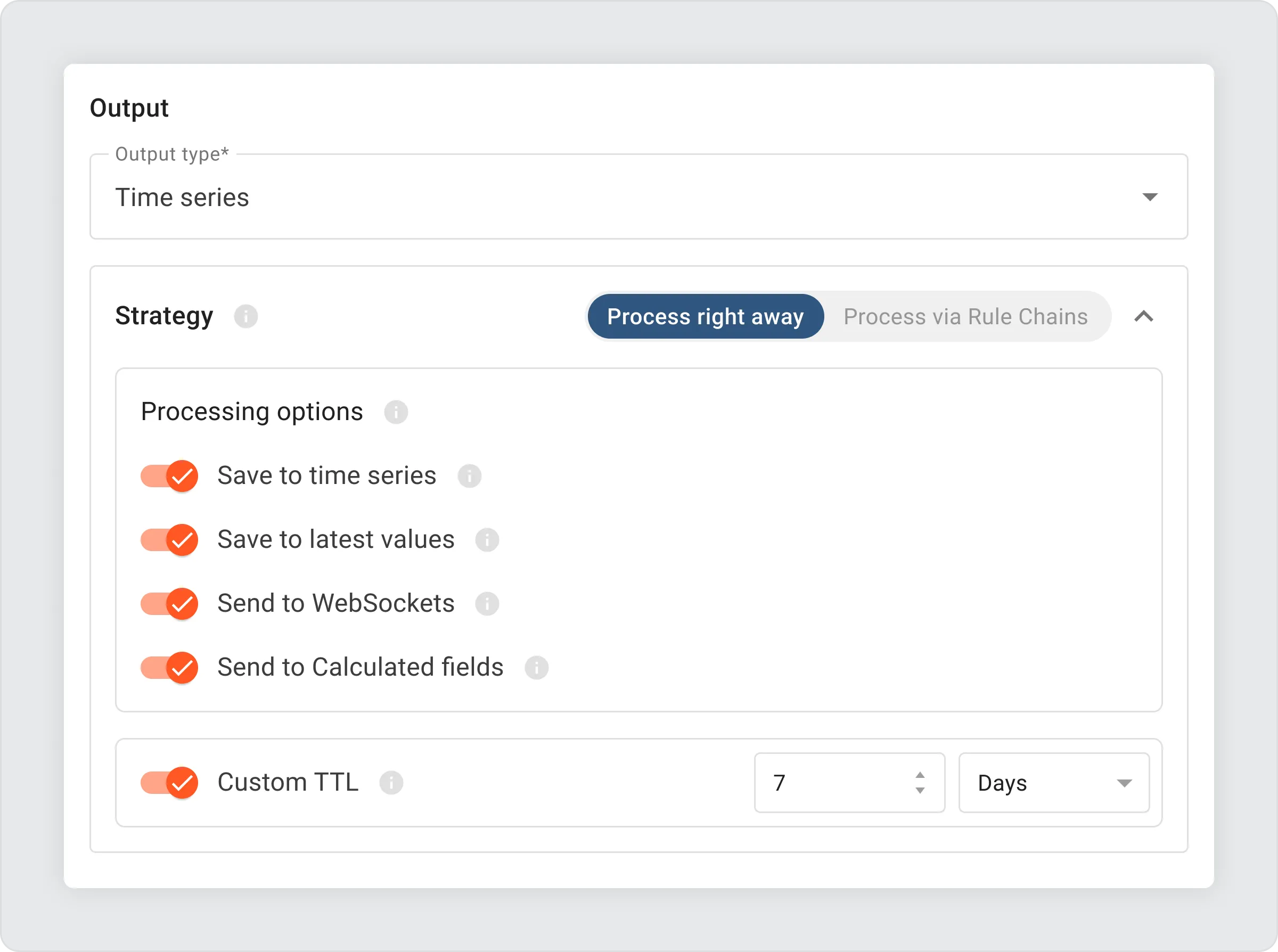This screenshot has width=1278, height=952.
Task: Increase TTL value with up arrow
Action: 920,776
